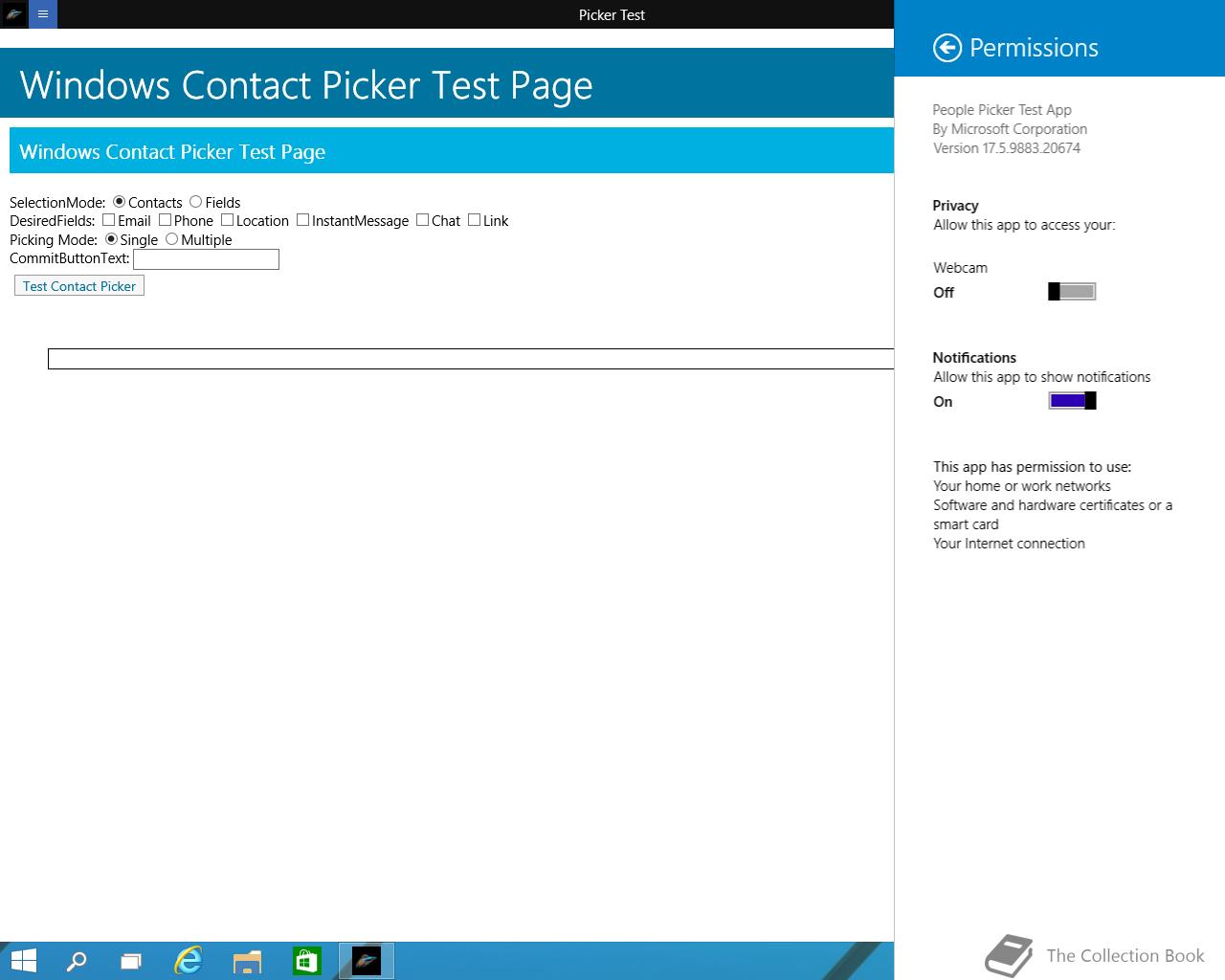Check the Email desired field
The height and width of the screenshot is (980, 1225).
[x=109, y=220]
